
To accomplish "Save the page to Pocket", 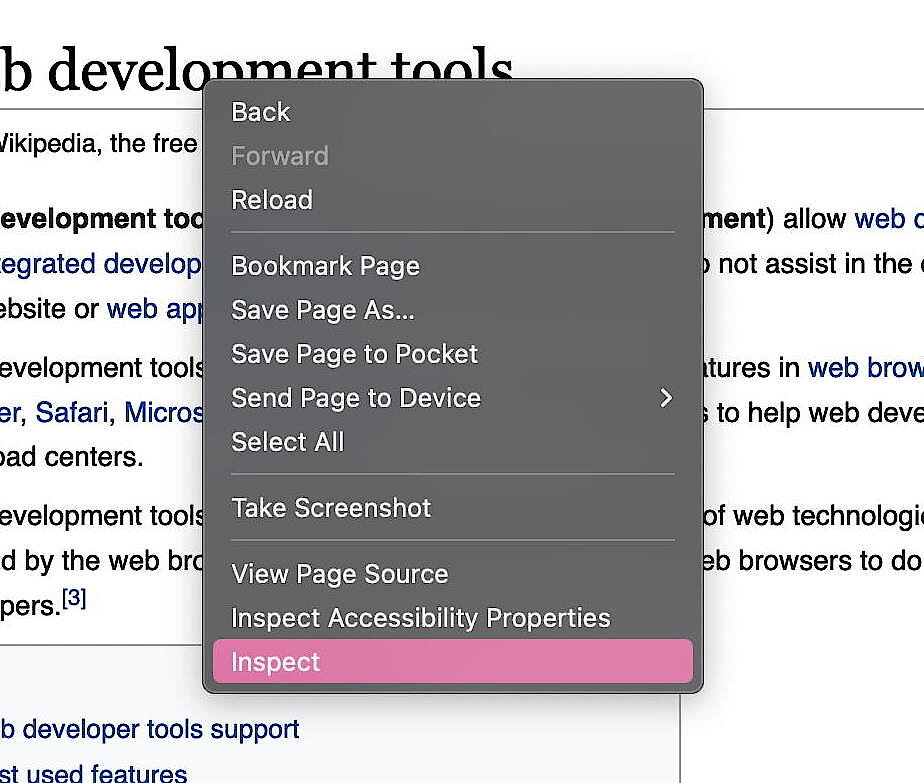I will 354,354.
